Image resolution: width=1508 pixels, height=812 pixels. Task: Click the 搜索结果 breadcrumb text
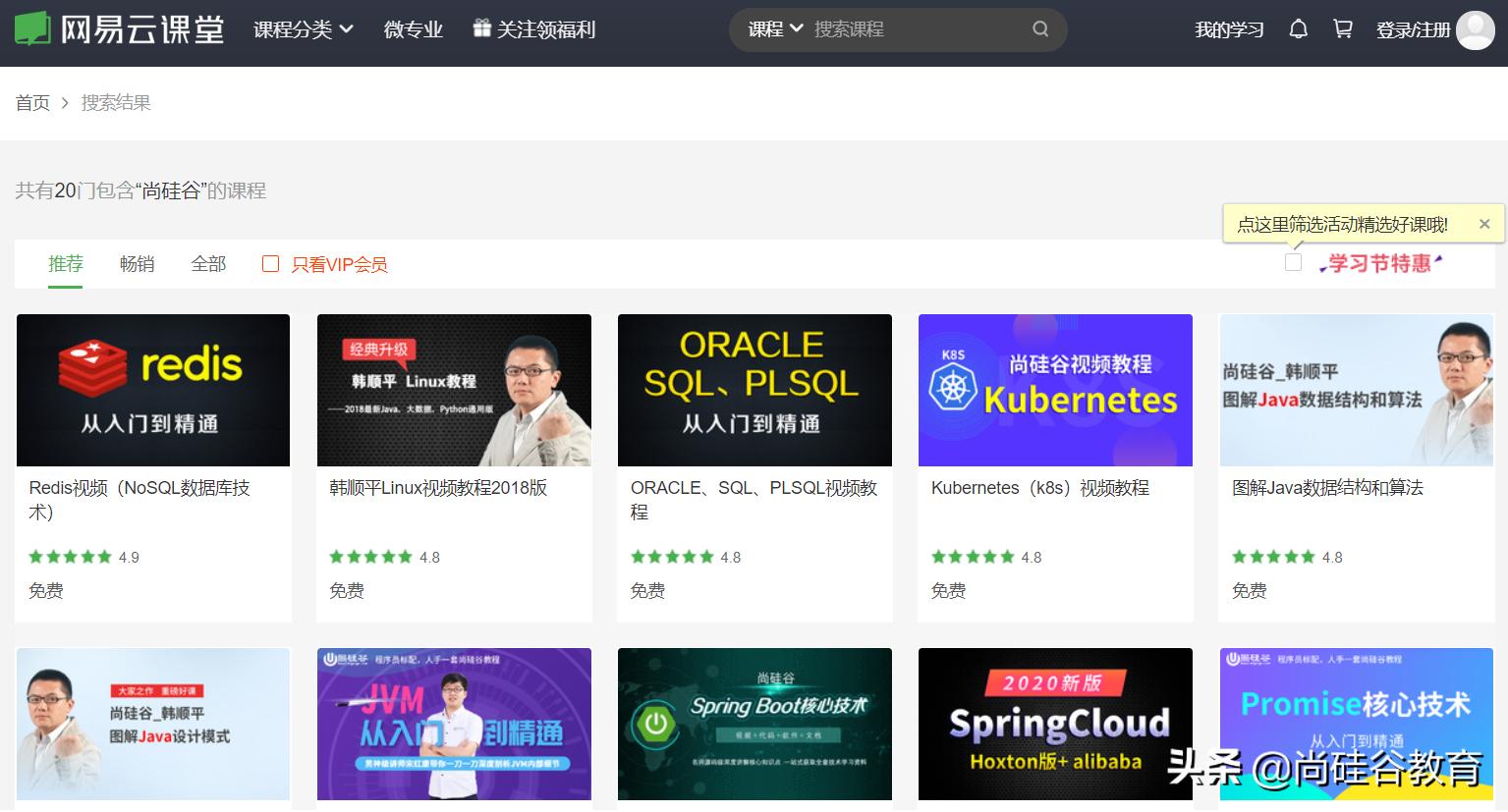[116, 103]
